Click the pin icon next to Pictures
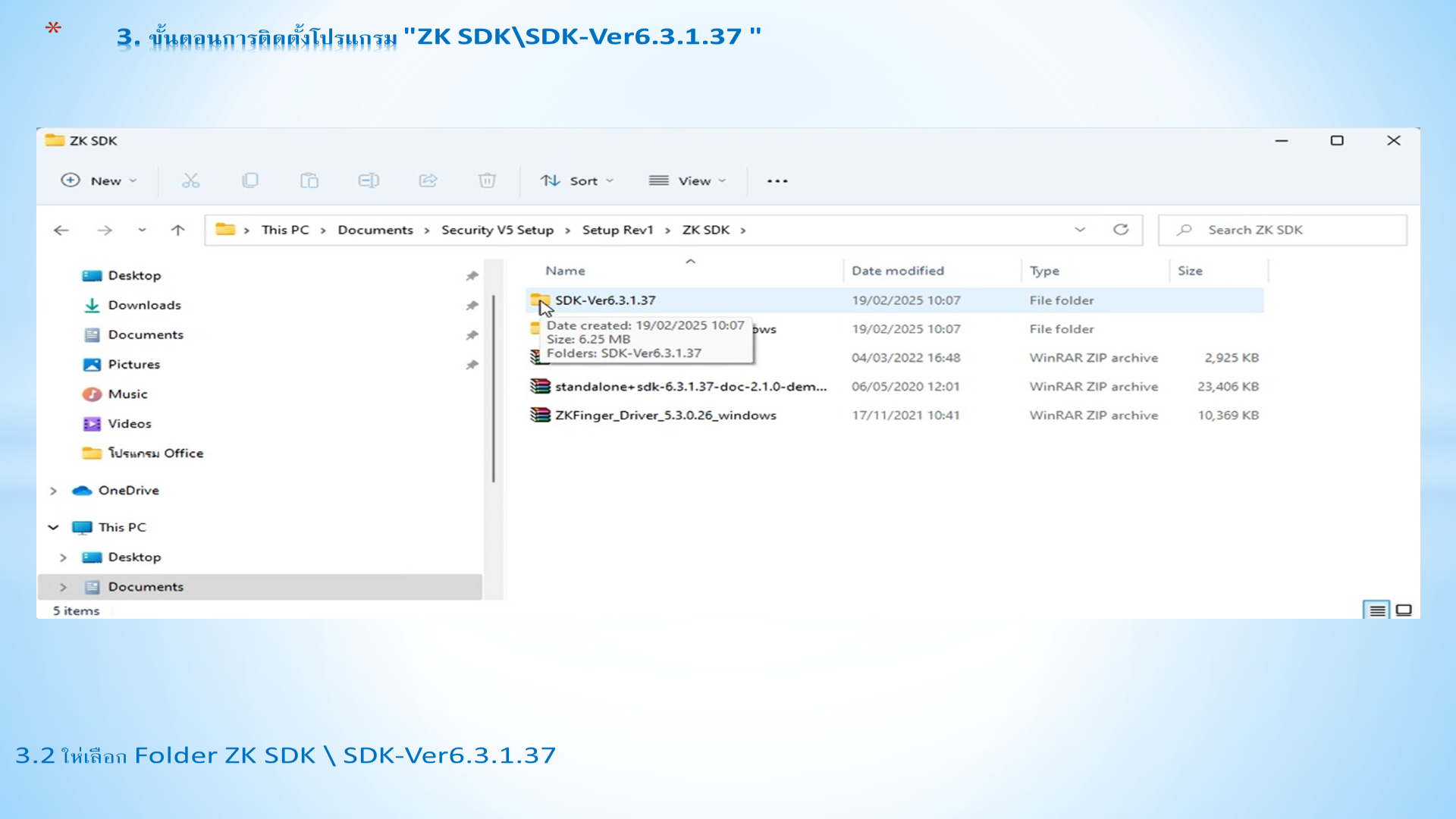Screen dimensions: 1456x819 [472, 364]
